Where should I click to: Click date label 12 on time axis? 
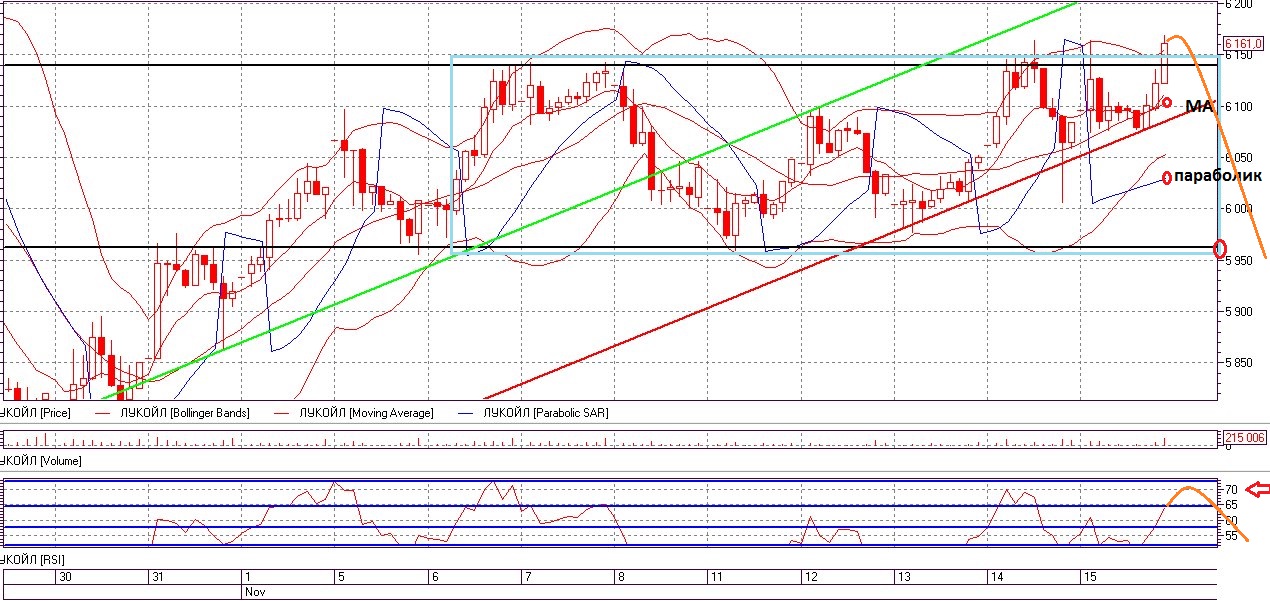pos(809,577)
